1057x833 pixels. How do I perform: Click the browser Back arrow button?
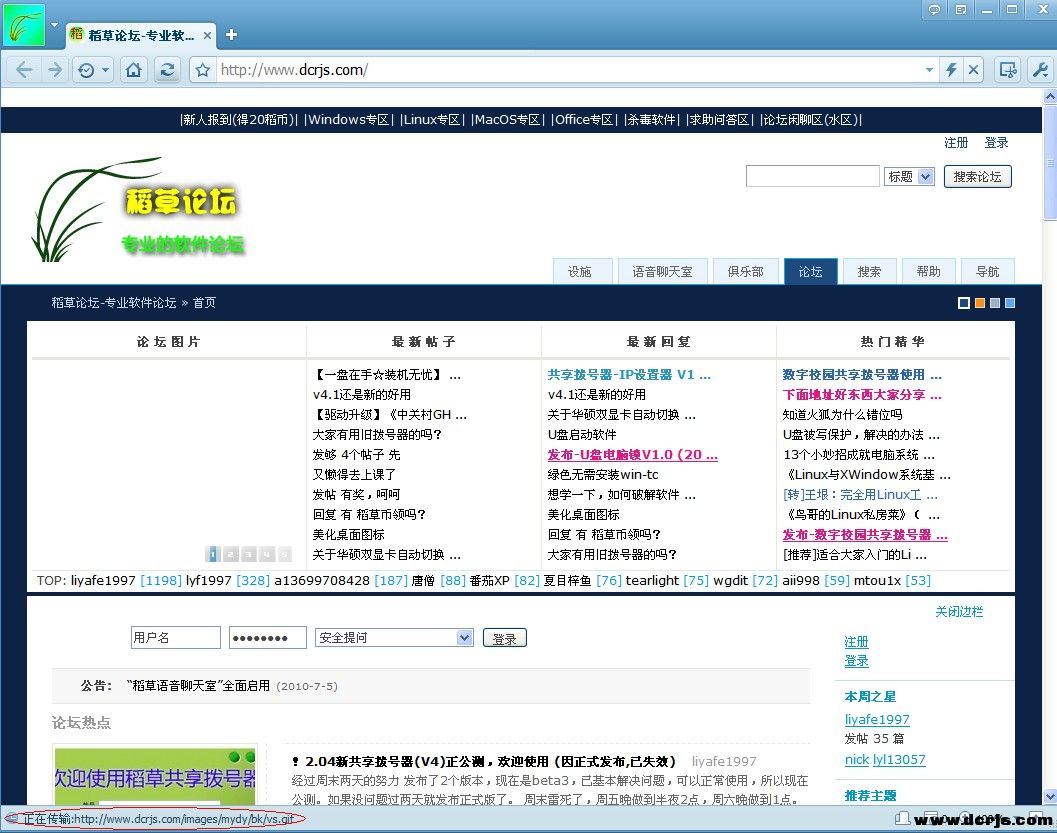pyautogui.click(x=24, y=70)
